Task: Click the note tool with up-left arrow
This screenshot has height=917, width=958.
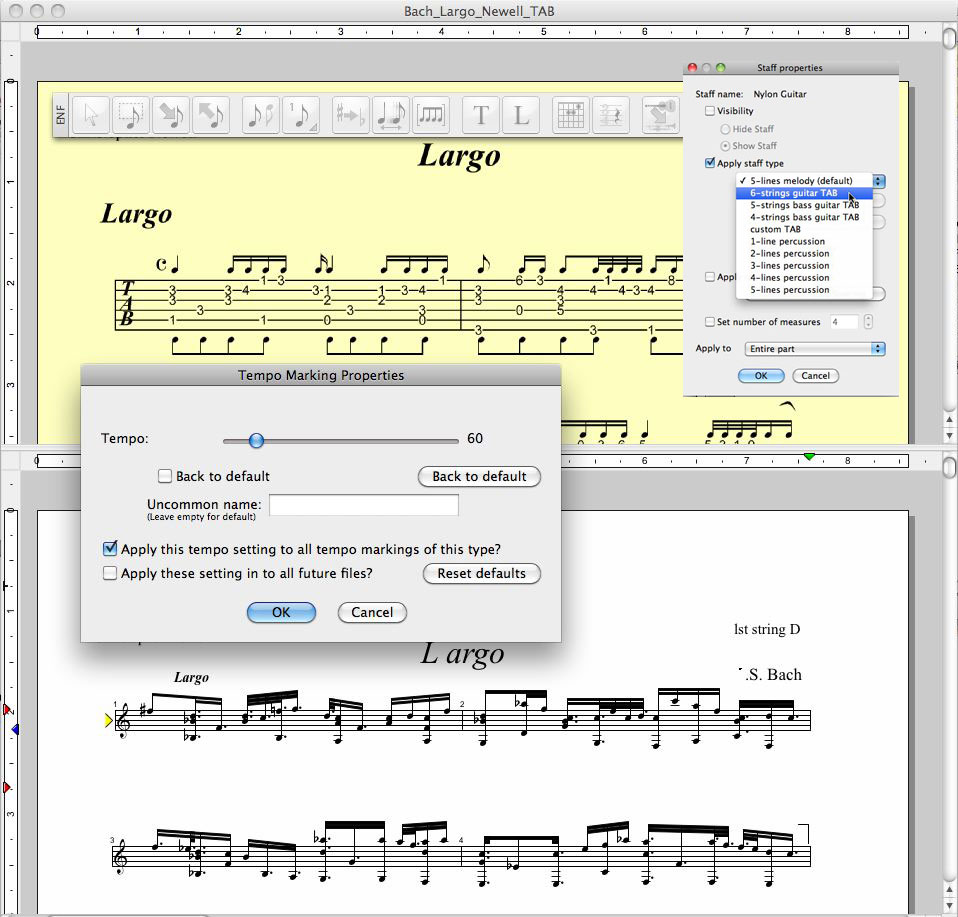Action: tap(211, 115)
